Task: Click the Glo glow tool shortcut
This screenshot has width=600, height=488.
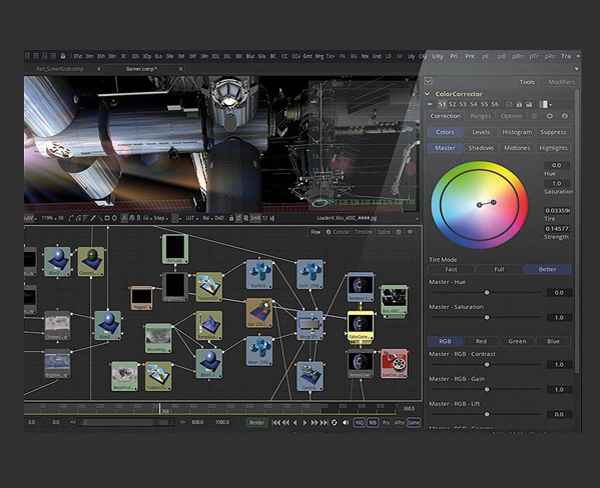Action: [262, 56]
